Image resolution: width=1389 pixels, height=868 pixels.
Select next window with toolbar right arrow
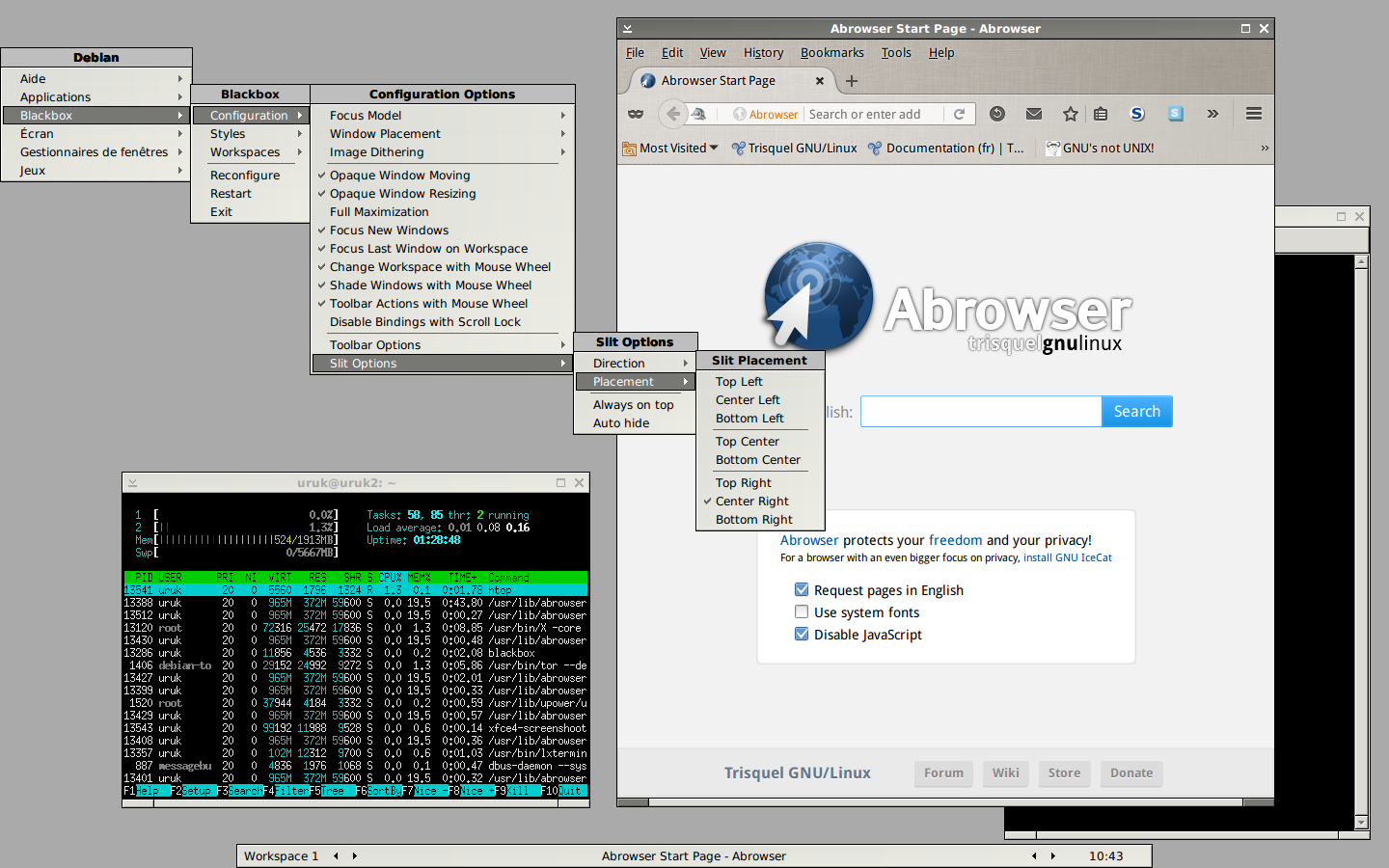click(x=1052, y=855)
